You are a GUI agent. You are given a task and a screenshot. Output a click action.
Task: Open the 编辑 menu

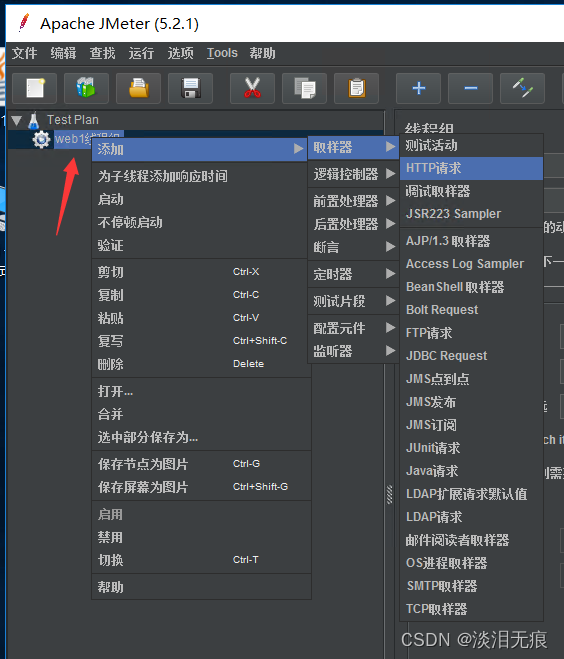point(63,53)
